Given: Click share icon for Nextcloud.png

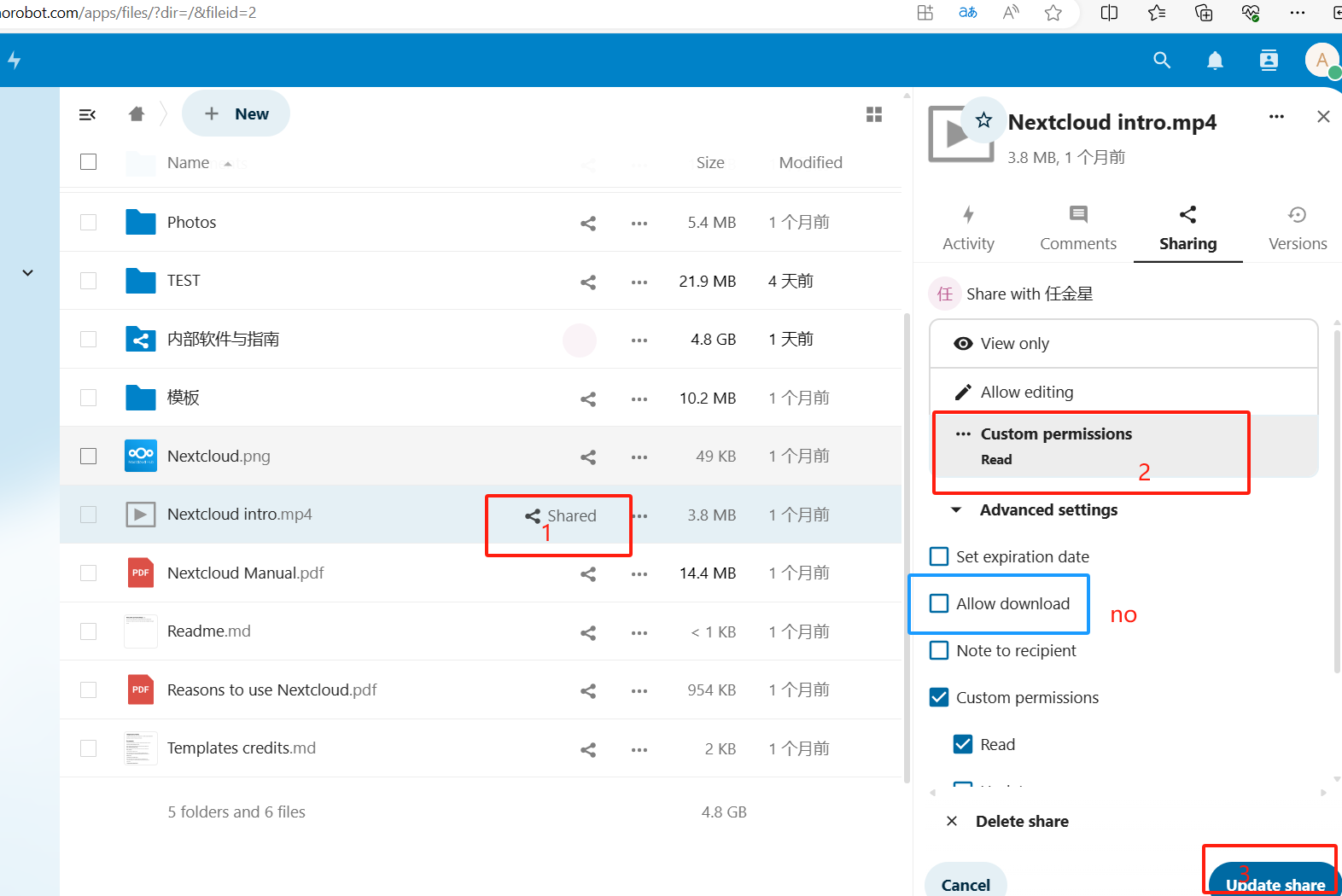Looking at the screenshot, I should (588, 457).
